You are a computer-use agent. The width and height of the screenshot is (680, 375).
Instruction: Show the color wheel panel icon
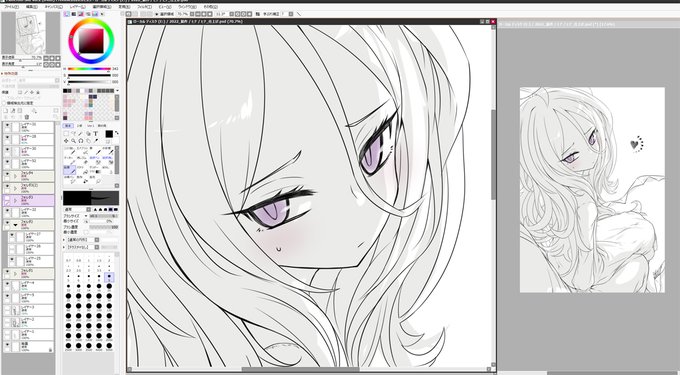(x=66, y=14)
